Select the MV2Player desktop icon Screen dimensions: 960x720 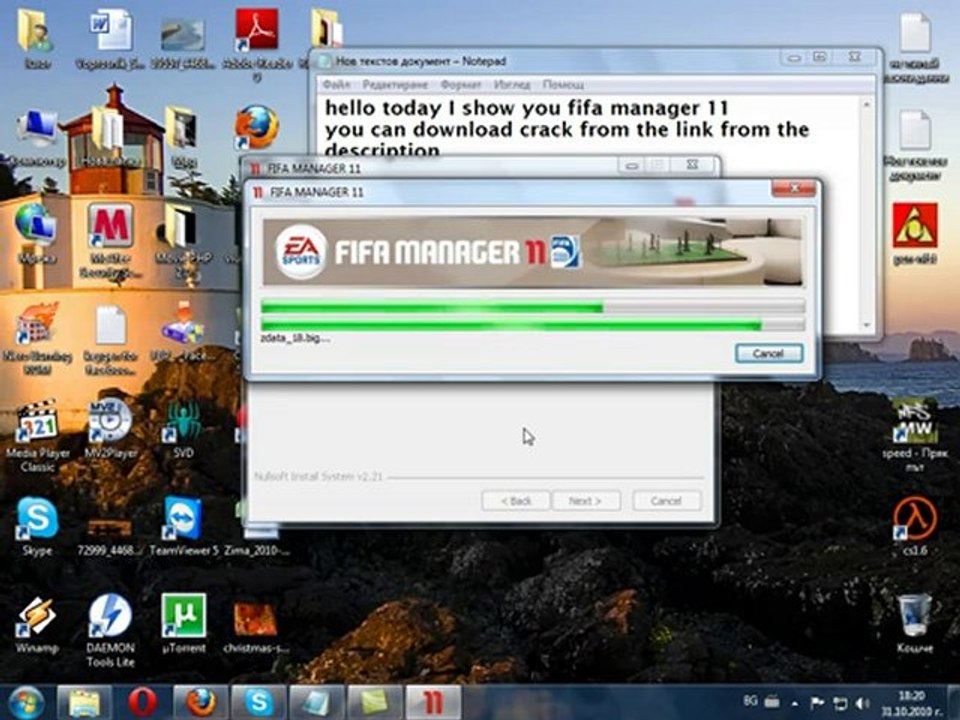[x=110, y=428]
